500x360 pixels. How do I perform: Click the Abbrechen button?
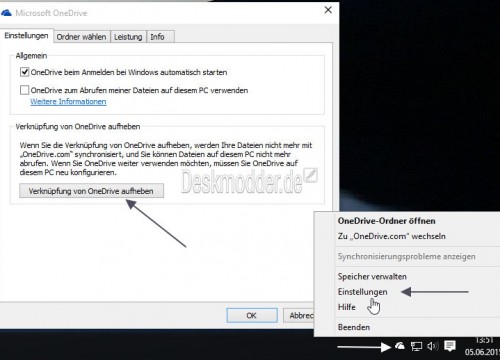pyautogui.click(x=299, y=315)
